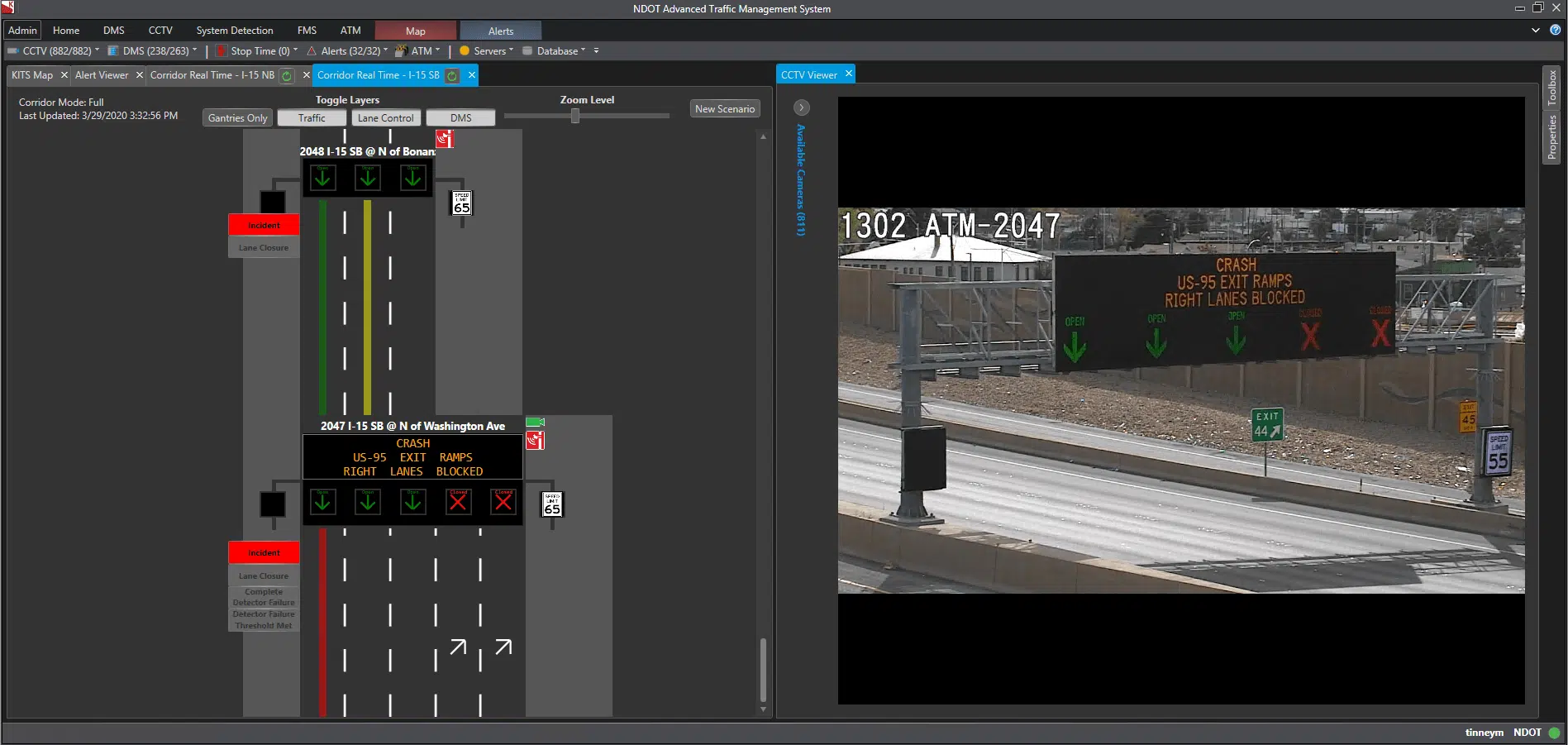
Task: Close the CCTV Viewer tab
Action: pyautogui.click(x=848, y=74)
